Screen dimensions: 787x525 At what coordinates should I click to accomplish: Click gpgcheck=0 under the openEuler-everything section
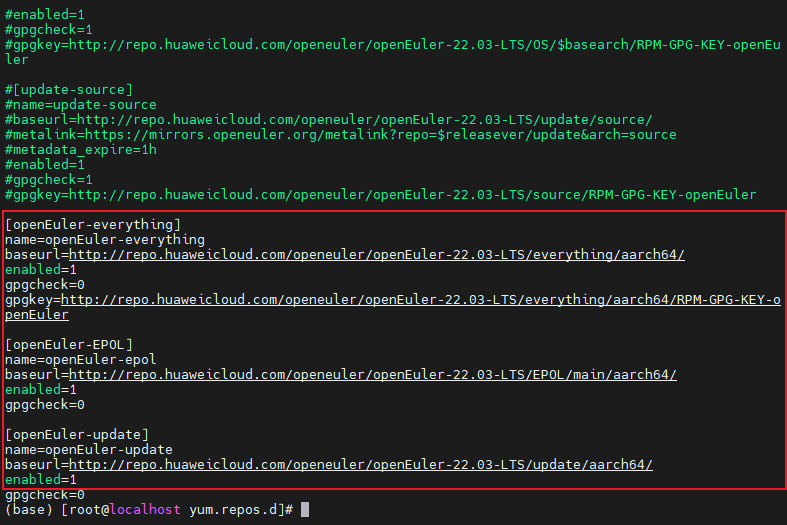pos(45,285)
